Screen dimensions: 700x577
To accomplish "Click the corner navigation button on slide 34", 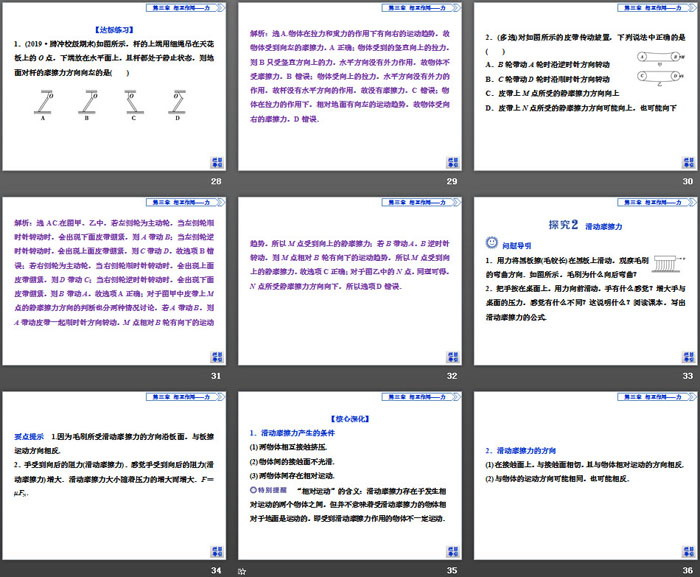I will point(216,547).
